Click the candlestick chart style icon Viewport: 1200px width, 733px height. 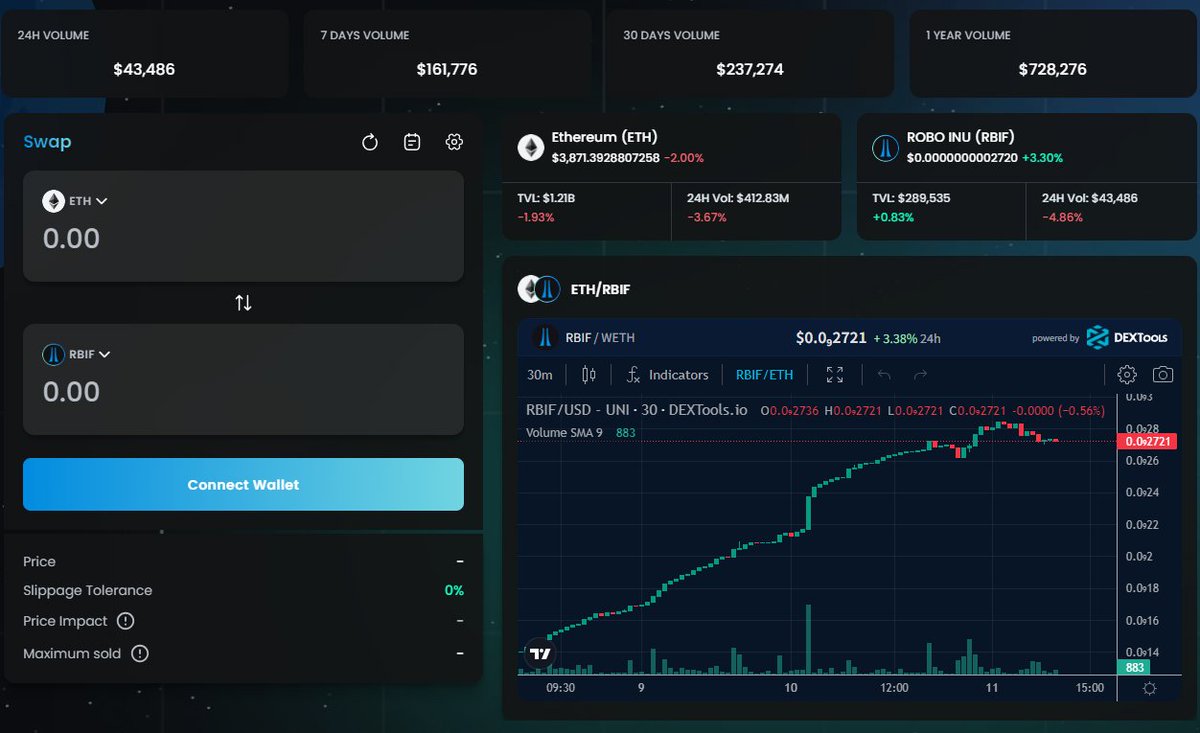point(588,375)
